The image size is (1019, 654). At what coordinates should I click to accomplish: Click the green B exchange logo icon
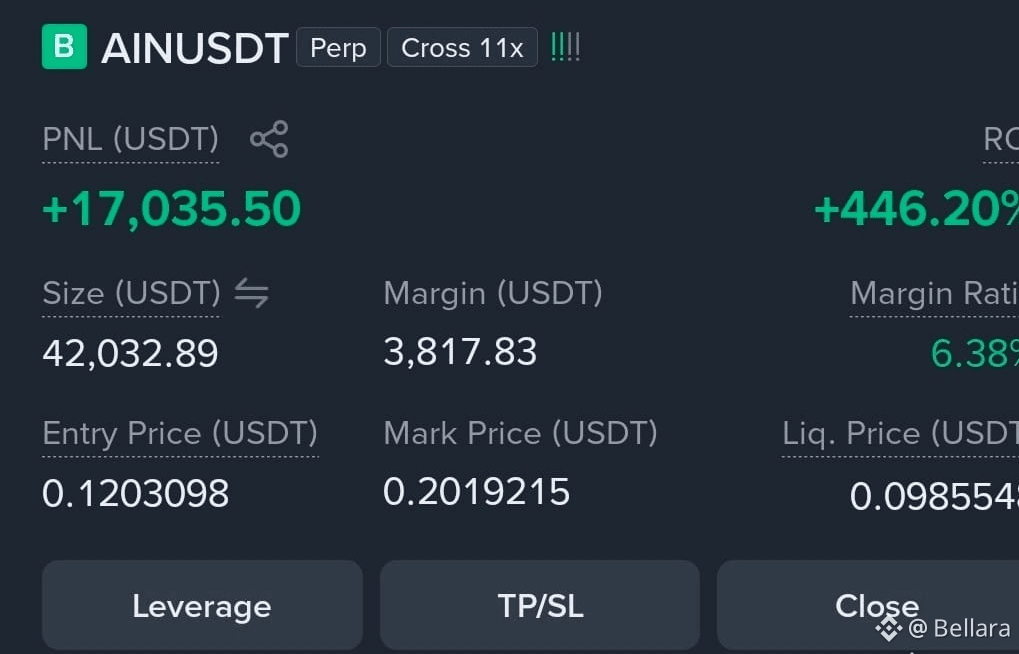pyautogui.click(x=64, y=47)
